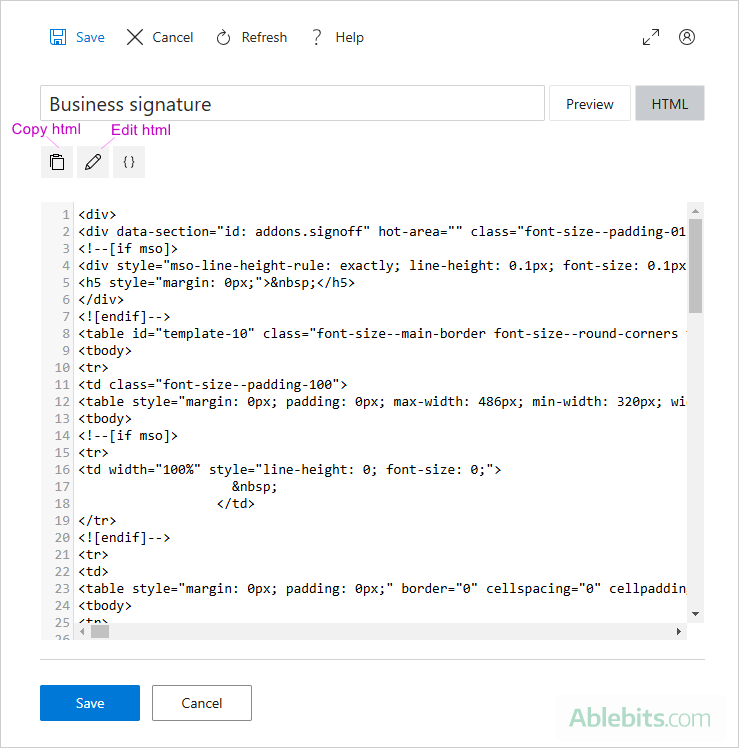
Task: Expand the pane with diagonal arrows icon
Action: click(651, 37)
